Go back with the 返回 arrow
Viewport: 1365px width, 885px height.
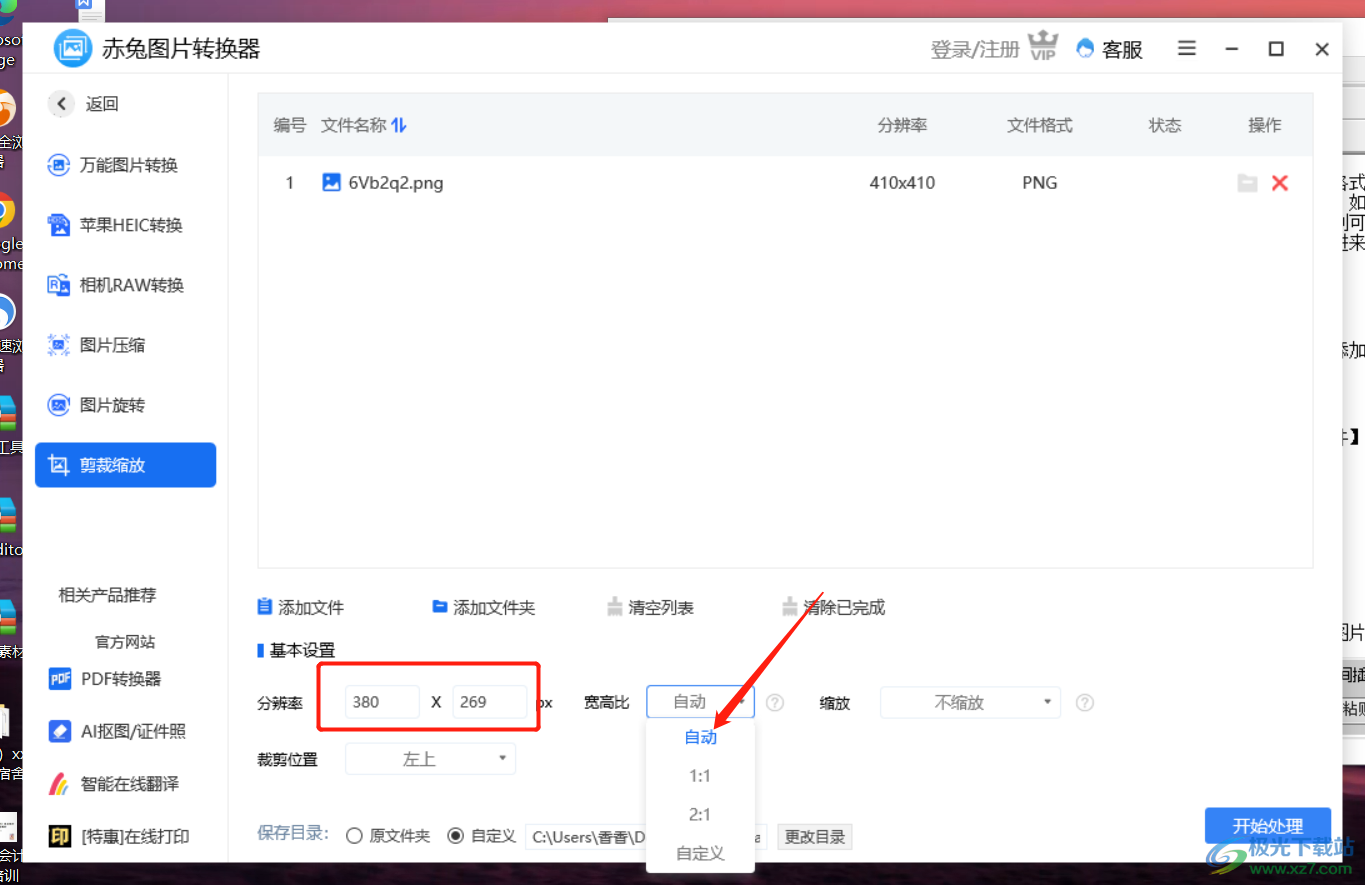pyautogui.click(x=62, y=103)
